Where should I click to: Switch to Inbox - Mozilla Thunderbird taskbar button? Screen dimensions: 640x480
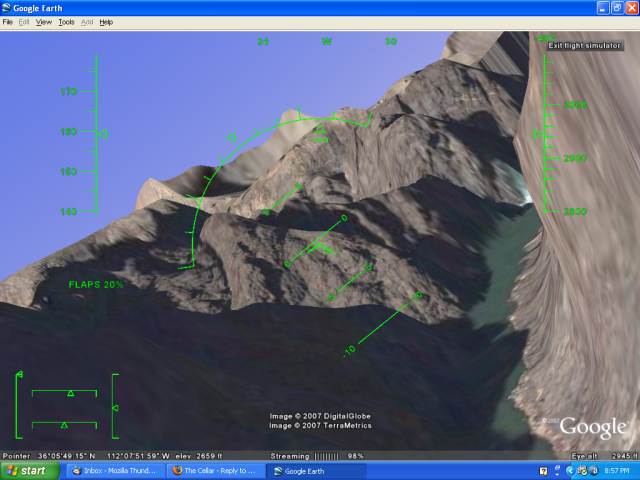click(115, 471)
